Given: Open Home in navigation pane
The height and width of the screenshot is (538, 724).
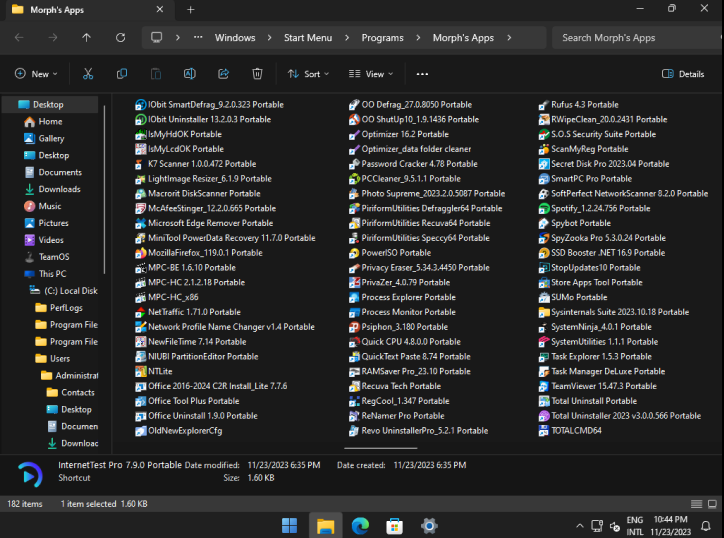Looking at the screenshot, I should coord(50,122).
